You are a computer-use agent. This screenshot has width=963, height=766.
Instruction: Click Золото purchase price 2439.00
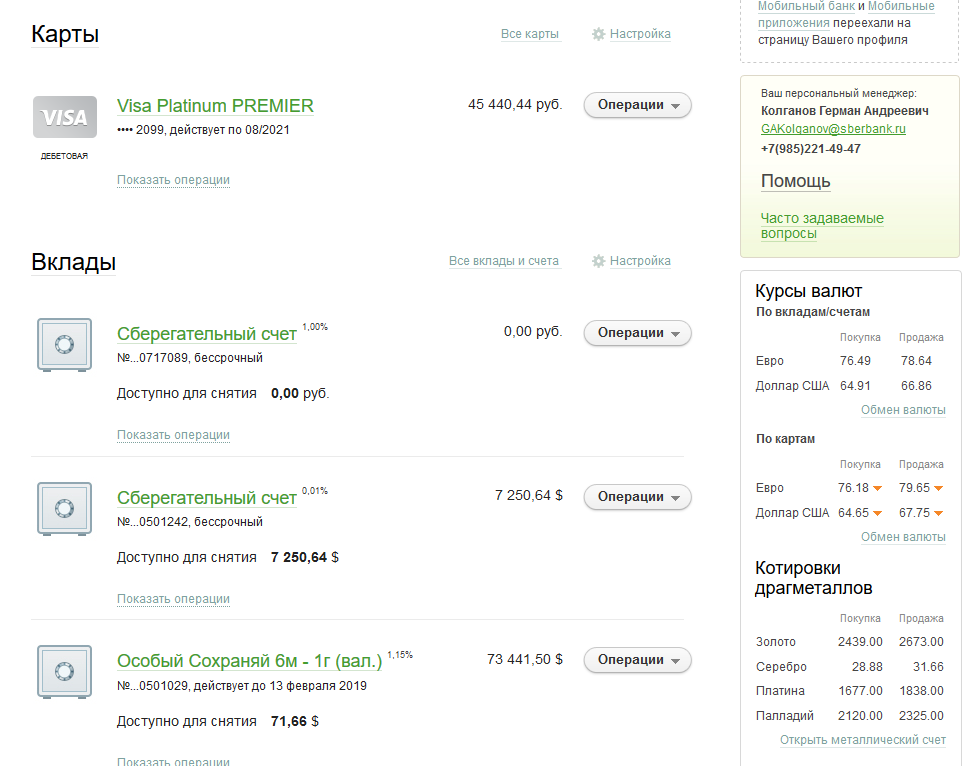[x=860, y=642]
